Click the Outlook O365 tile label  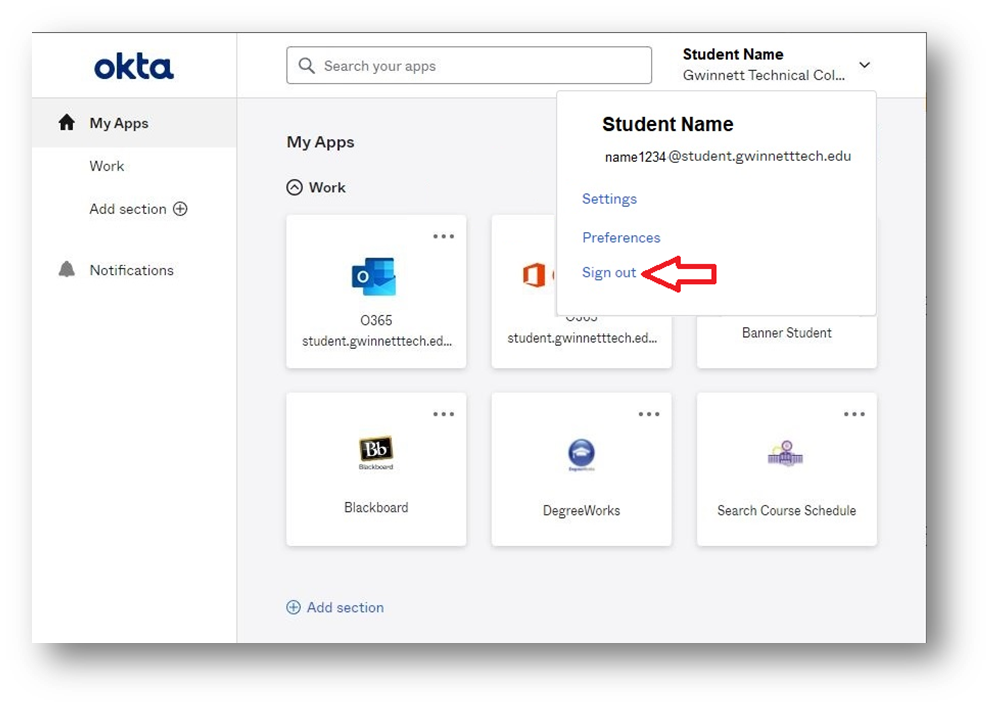point(376,330)
